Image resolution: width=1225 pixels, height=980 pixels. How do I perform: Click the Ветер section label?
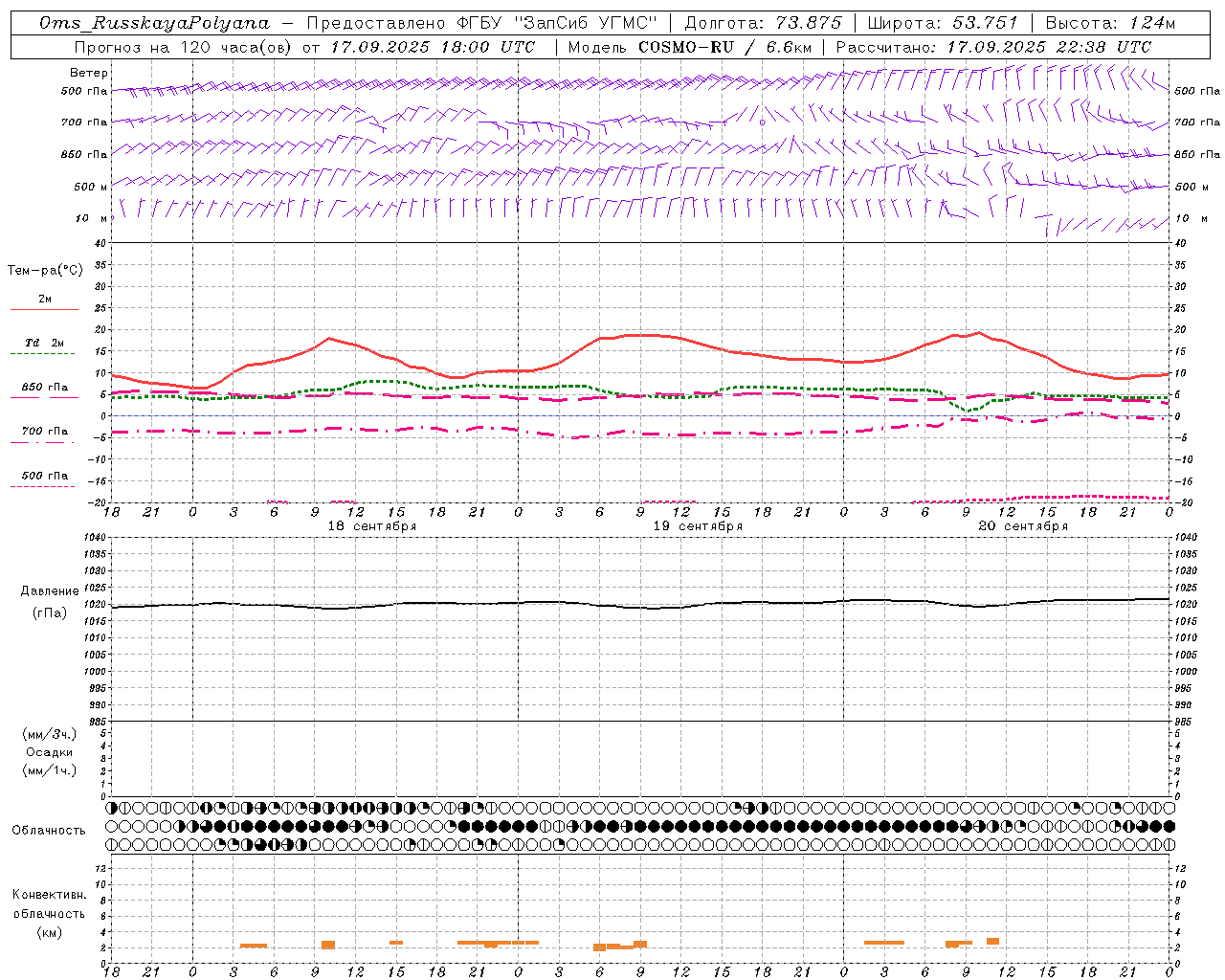[x=88, y=73]
